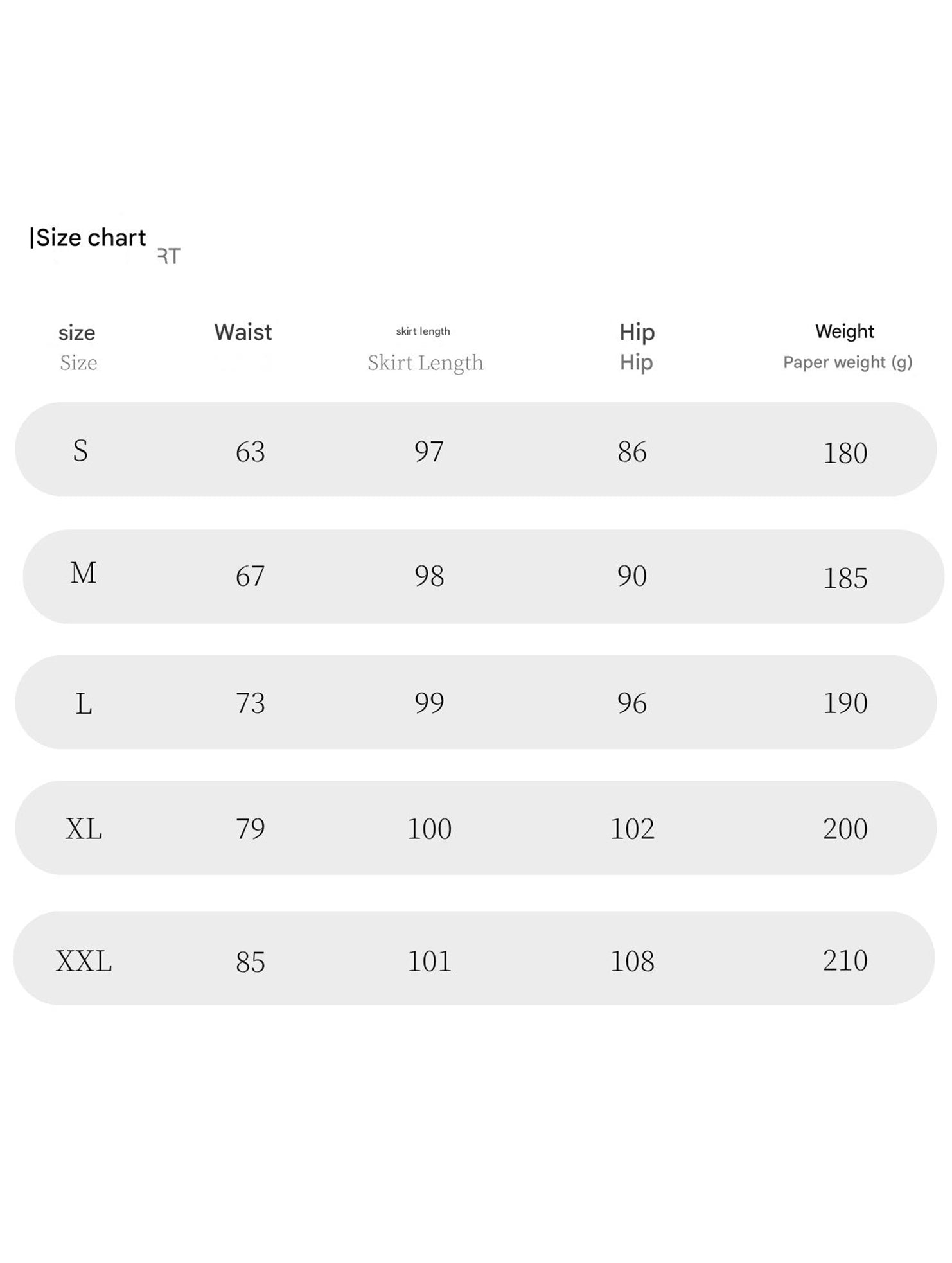Click the S size label

pos(80,451)
